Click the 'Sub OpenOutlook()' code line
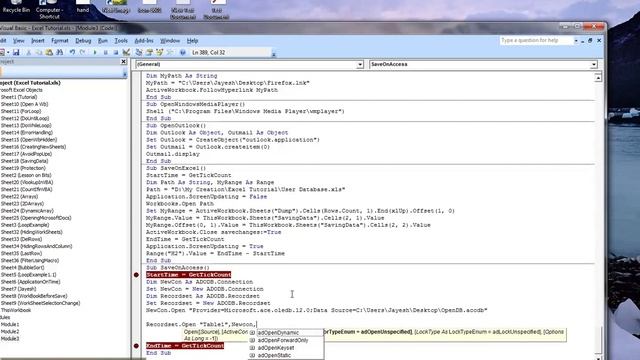640x360 pixels. tap(176, 126)
